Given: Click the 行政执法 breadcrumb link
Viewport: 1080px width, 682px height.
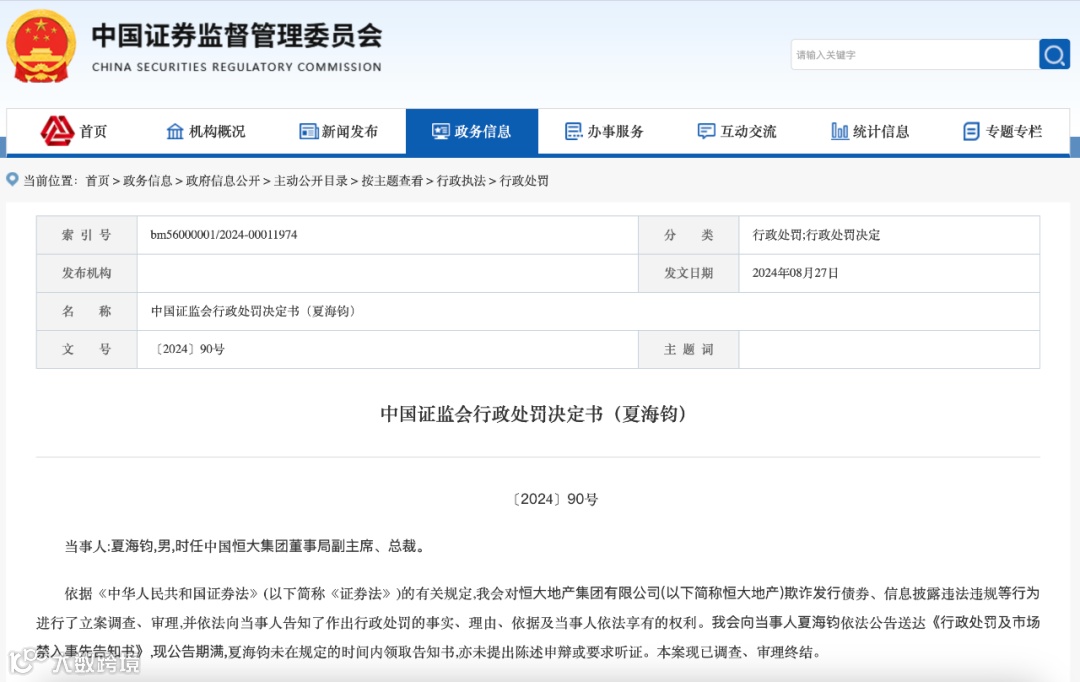Looking at the screenshot, I should (x=461, y=180).
